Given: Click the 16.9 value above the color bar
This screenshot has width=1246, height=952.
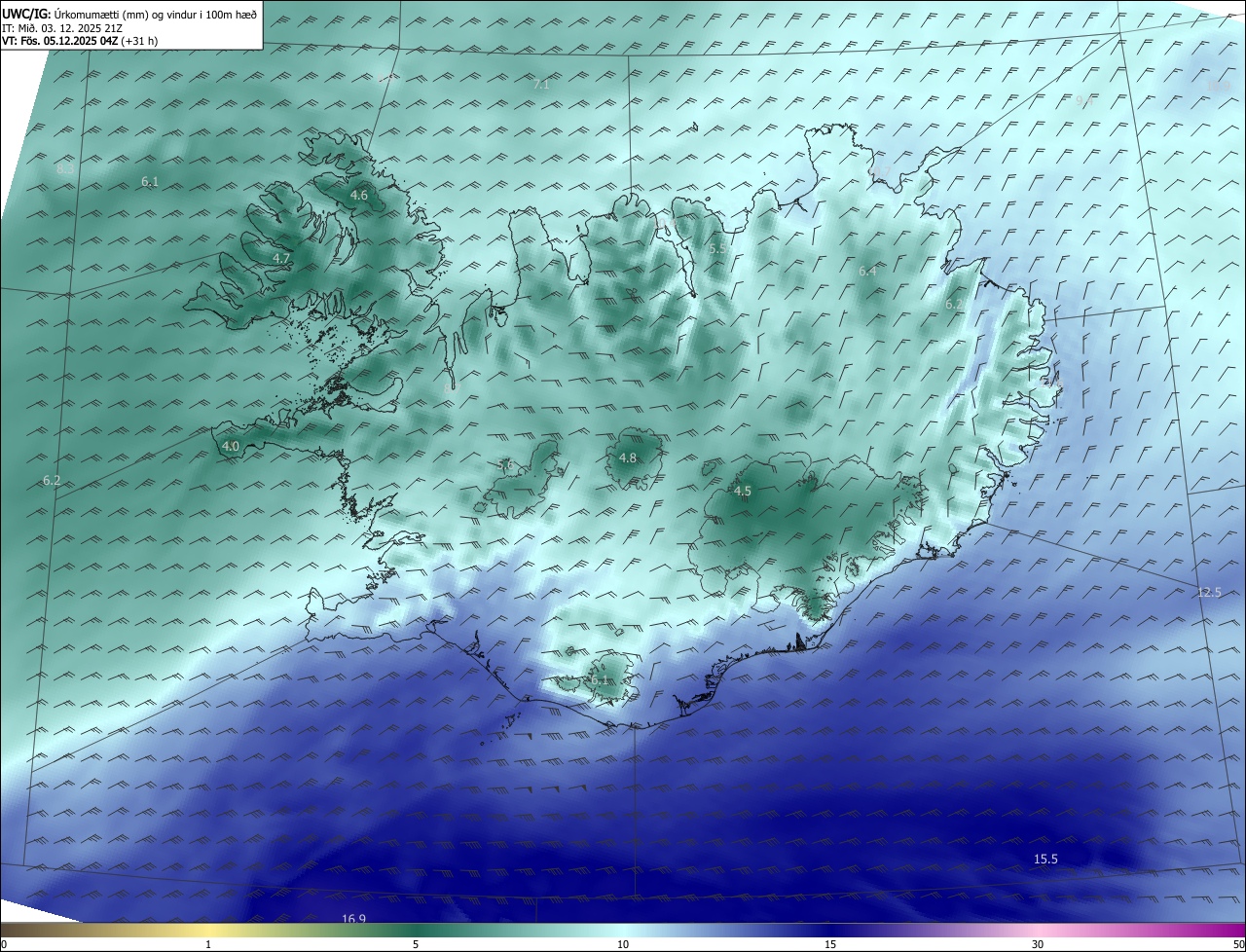Looking at the screenshot, I should 353,920.
